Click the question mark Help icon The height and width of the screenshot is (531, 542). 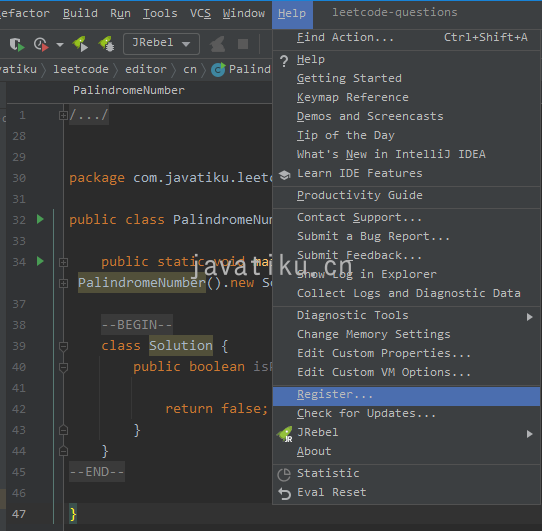pyautogui.click(x=284, y=61)
